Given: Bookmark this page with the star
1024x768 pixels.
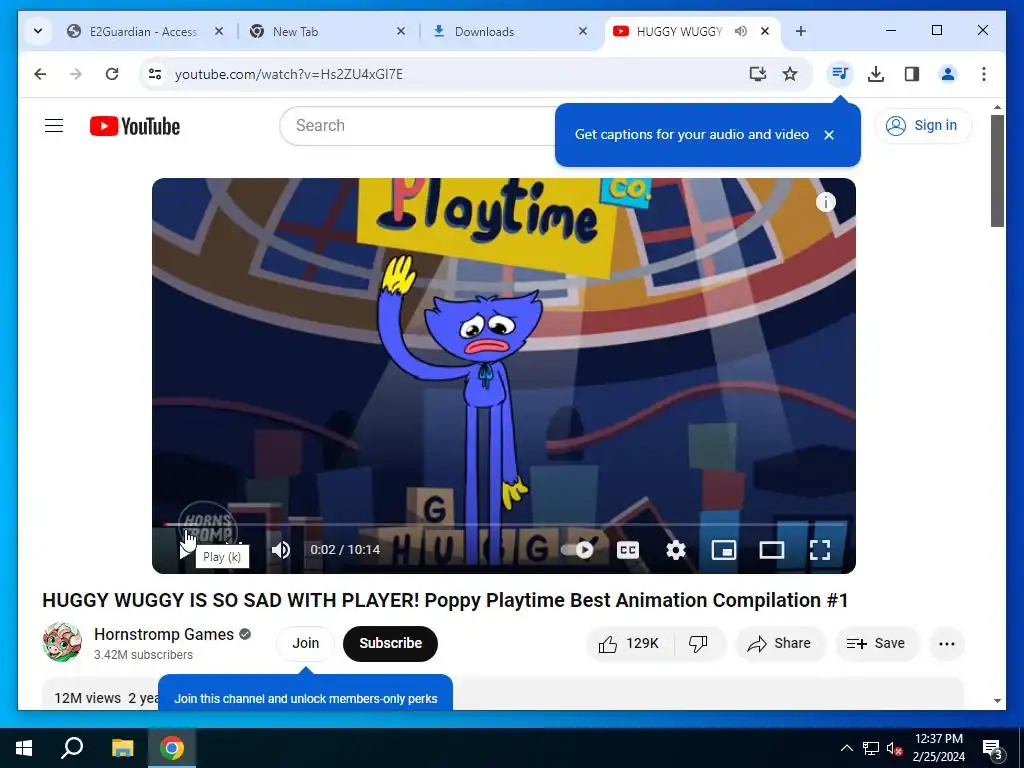Looking at the screenshot, I should [790, 74].
